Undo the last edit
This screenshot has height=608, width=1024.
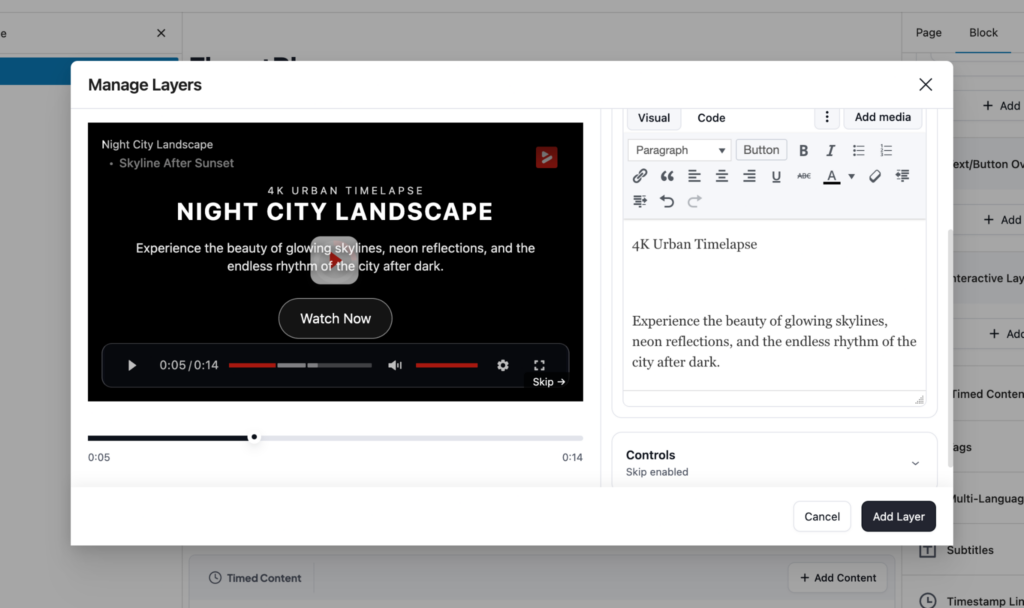667,201
